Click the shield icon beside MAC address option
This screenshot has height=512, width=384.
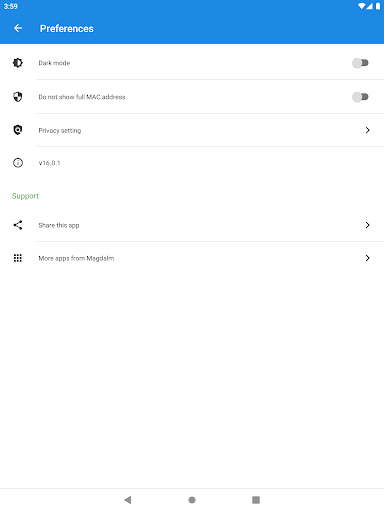click(18, 97)
